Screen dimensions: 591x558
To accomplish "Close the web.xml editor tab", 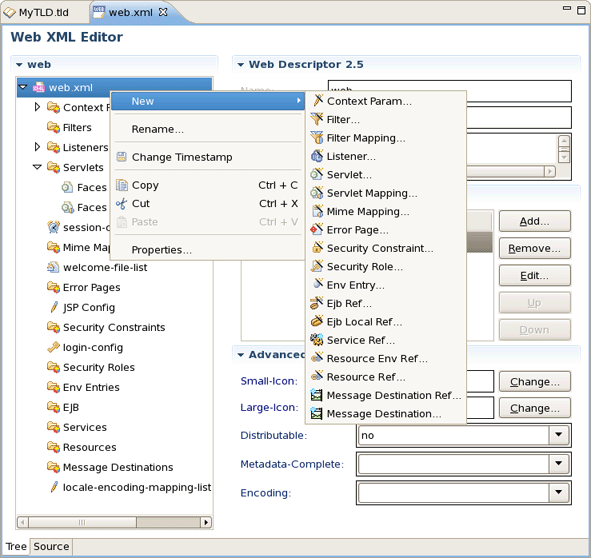I will 163,12.
